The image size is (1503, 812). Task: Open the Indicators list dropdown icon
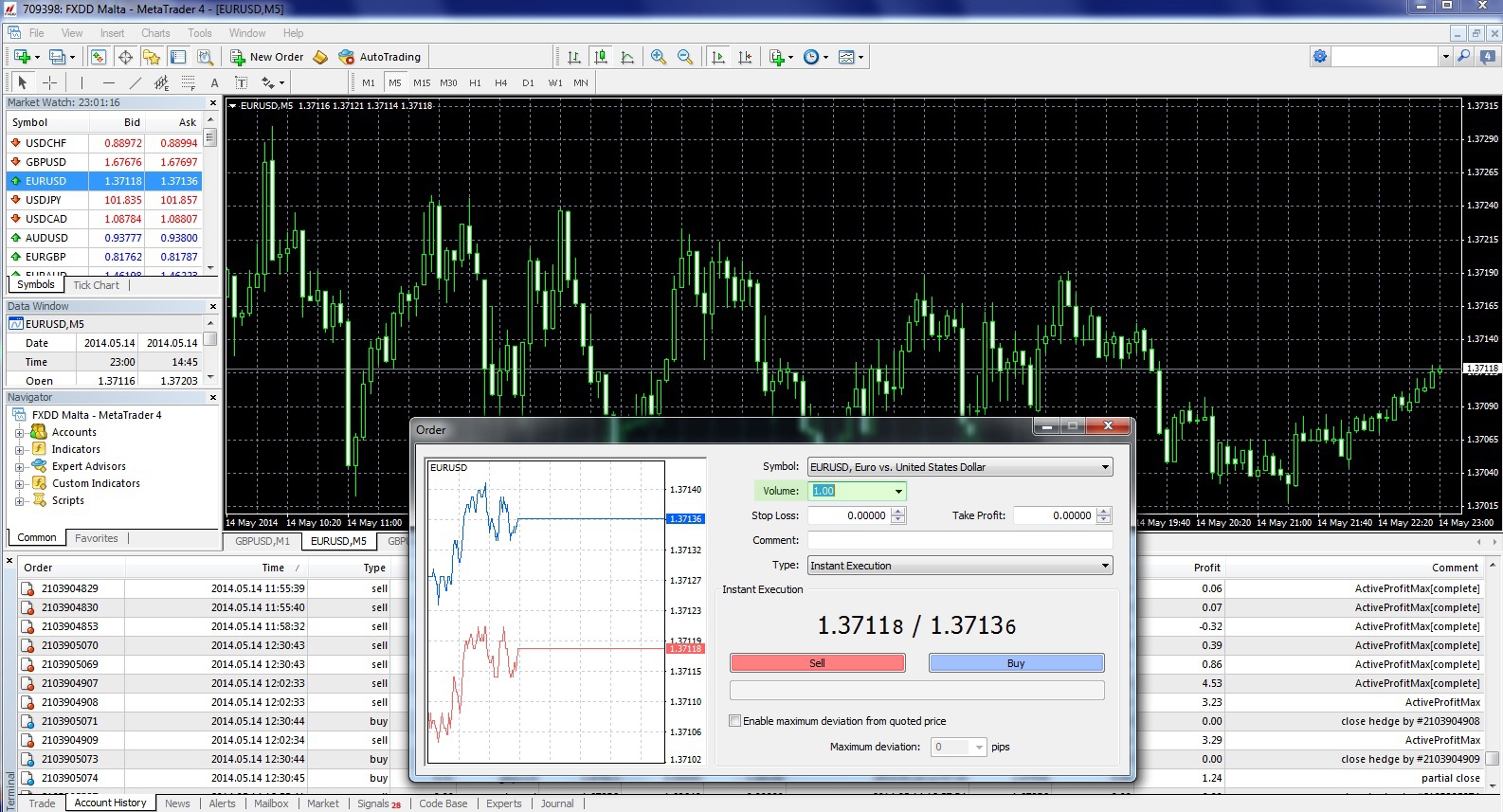[x=781, y=57]
